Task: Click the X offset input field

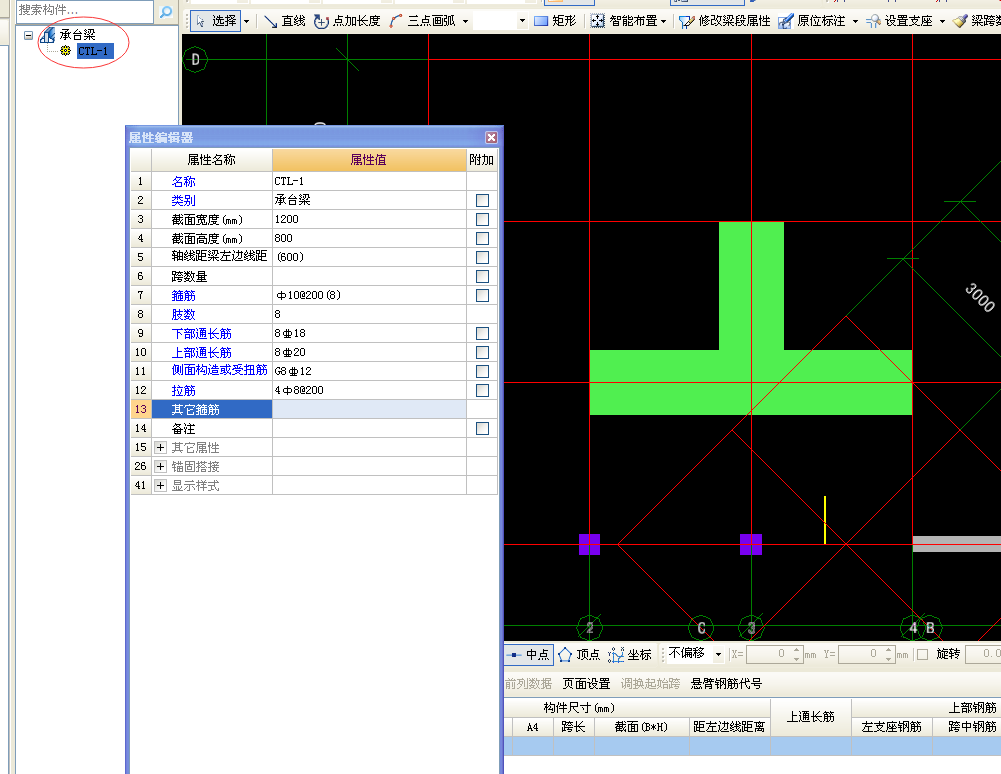Action: click(768, 654)
